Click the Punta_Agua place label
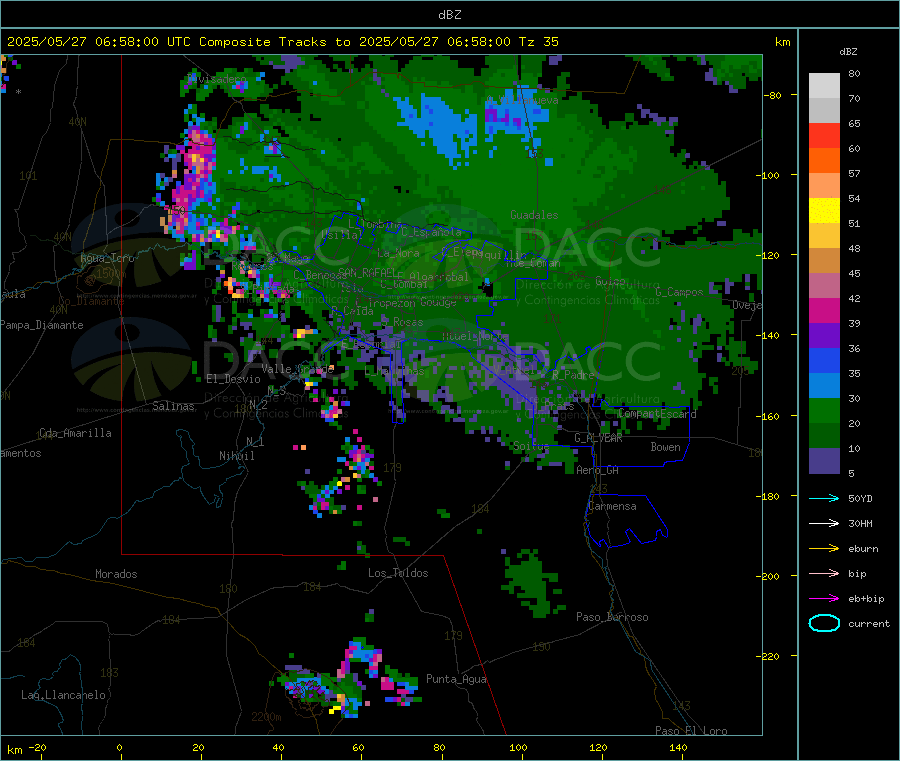The width and height of the screenshot is (900, 761). tap(456, 680)
